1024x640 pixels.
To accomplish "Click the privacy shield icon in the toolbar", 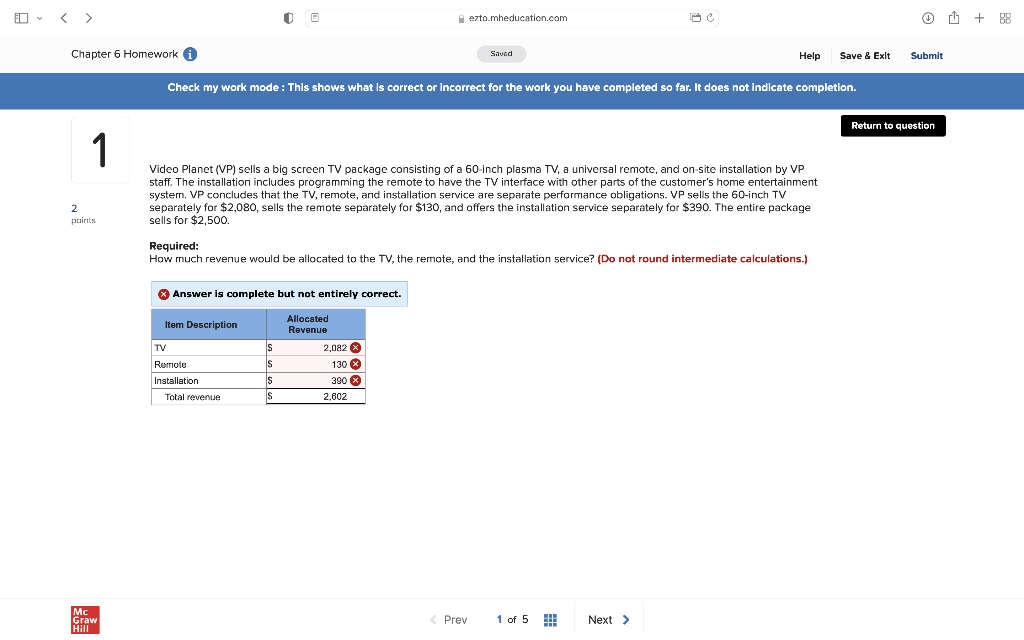I will tap(289, 17).
